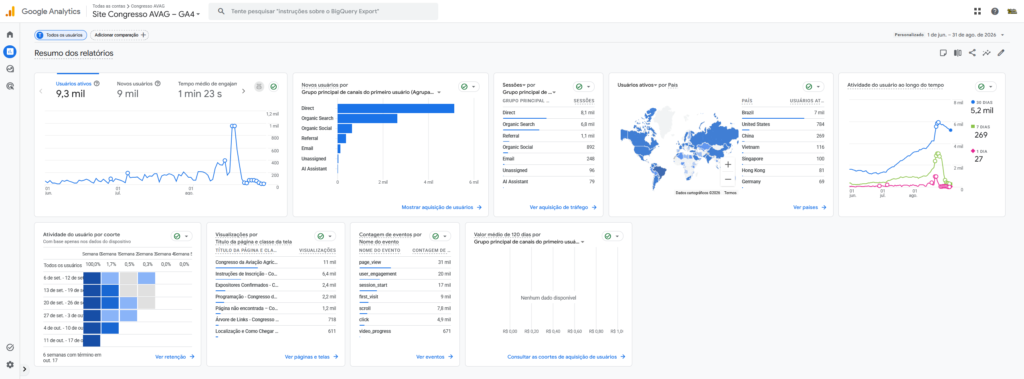Open data quality dropdown on Sessões card
The image size is (1024, 379).
[583, 86]
